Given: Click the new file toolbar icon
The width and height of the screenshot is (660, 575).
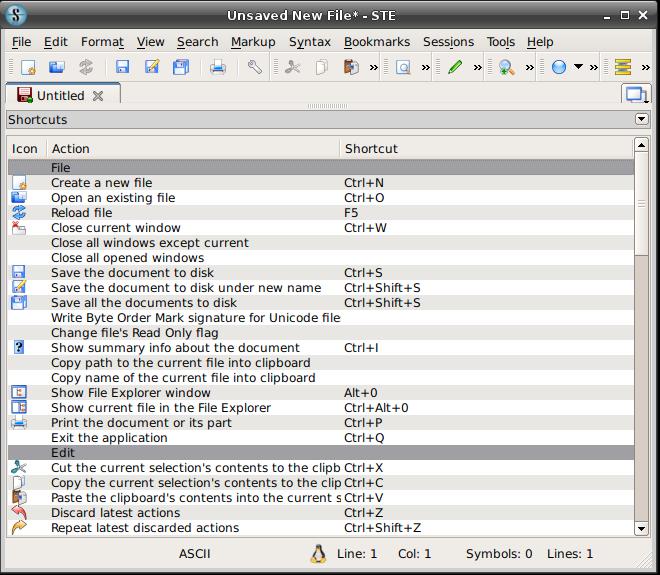Looking at the screenshot, I should [x=28, y=67].
